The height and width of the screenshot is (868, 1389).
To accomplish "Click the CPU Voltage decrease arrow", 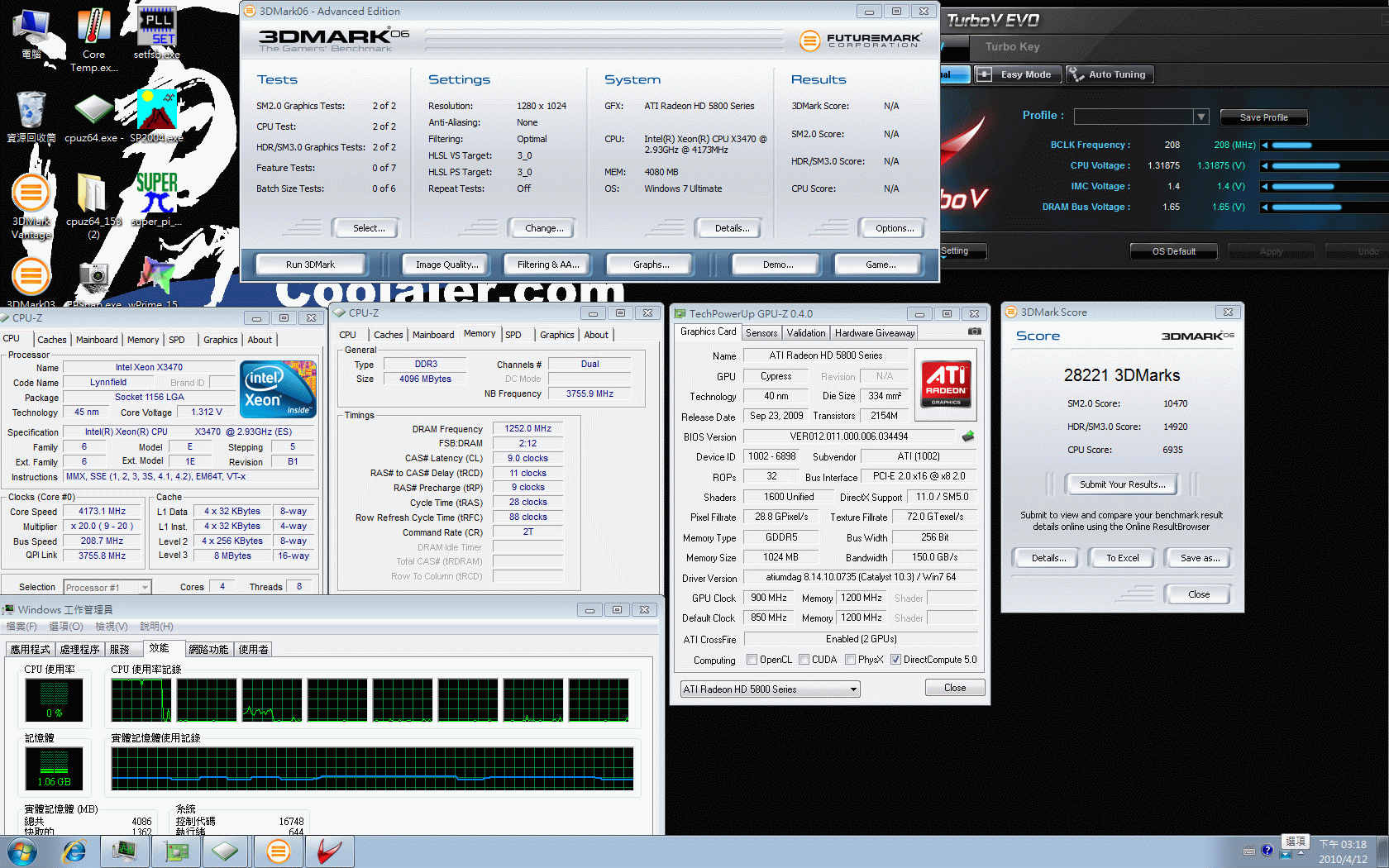I will pos(1264,165).
